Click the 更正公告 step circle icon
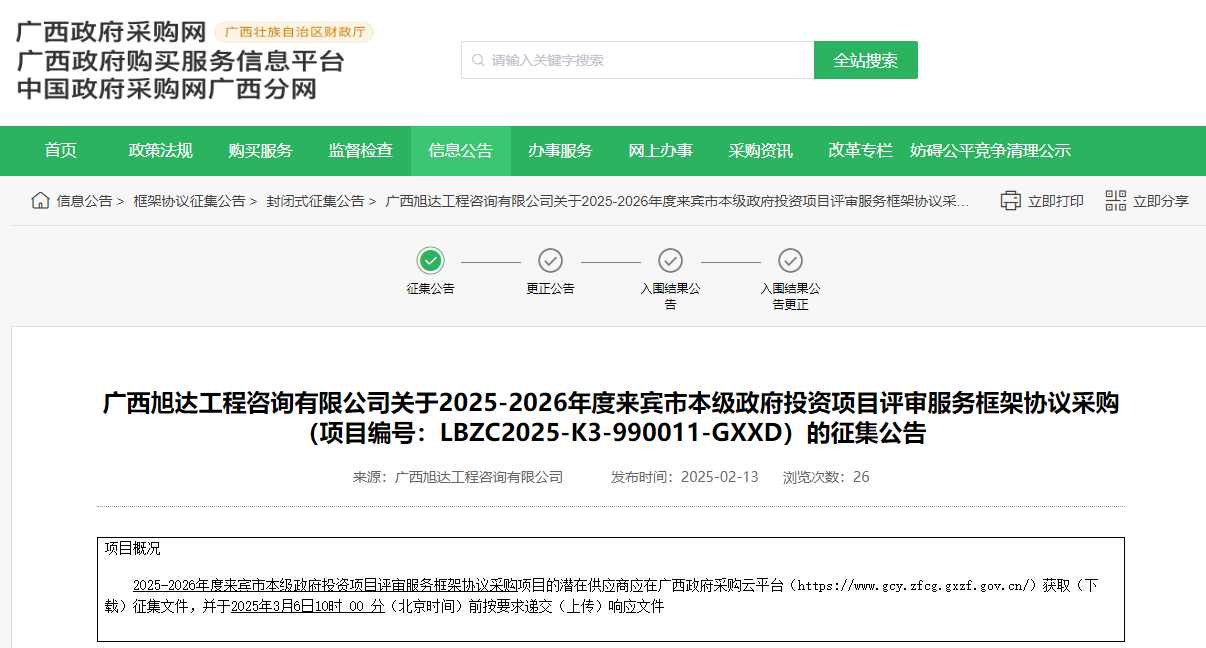 (x=550, y=262)
